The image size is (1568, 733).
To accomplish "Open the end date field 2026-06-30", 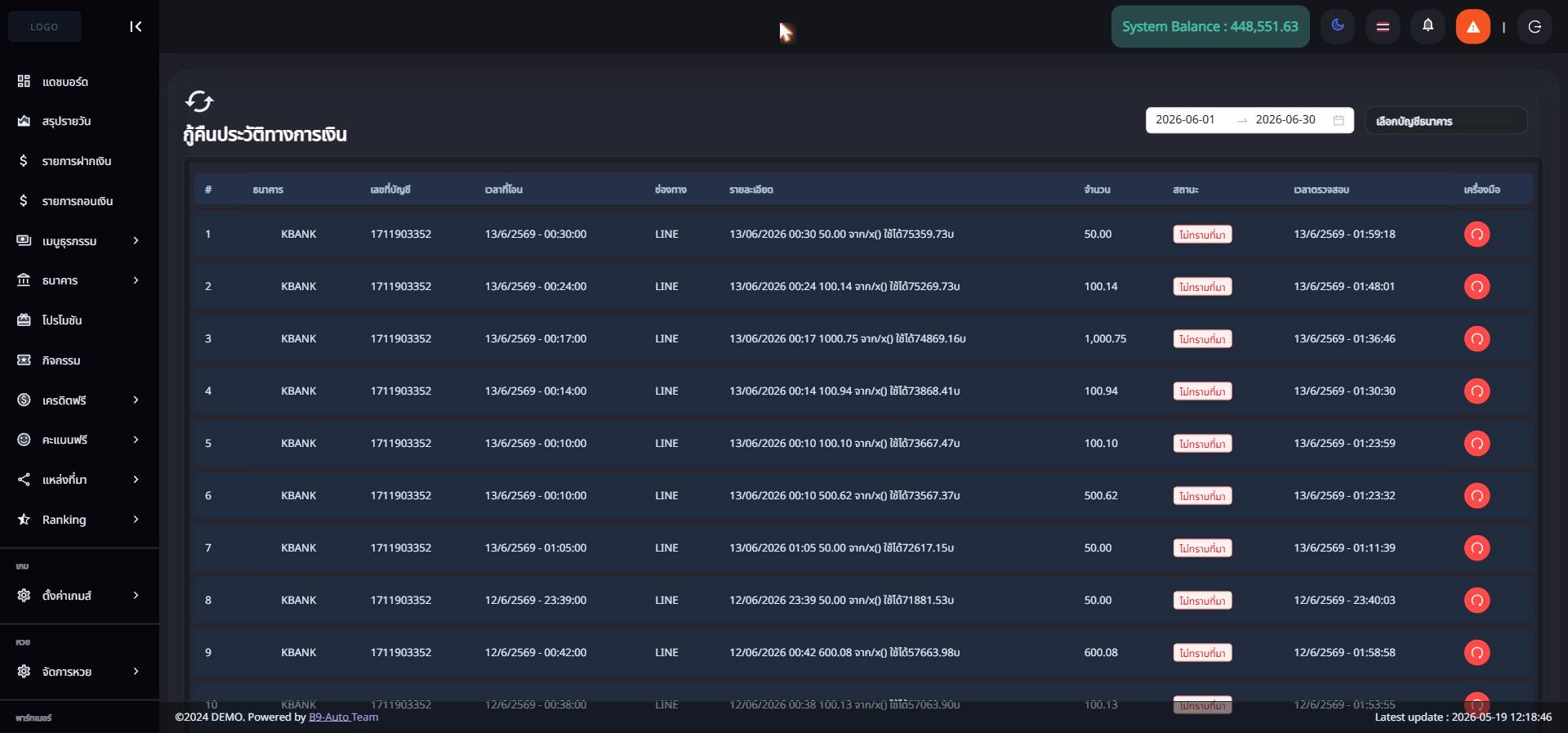I will click(1285, 120).
